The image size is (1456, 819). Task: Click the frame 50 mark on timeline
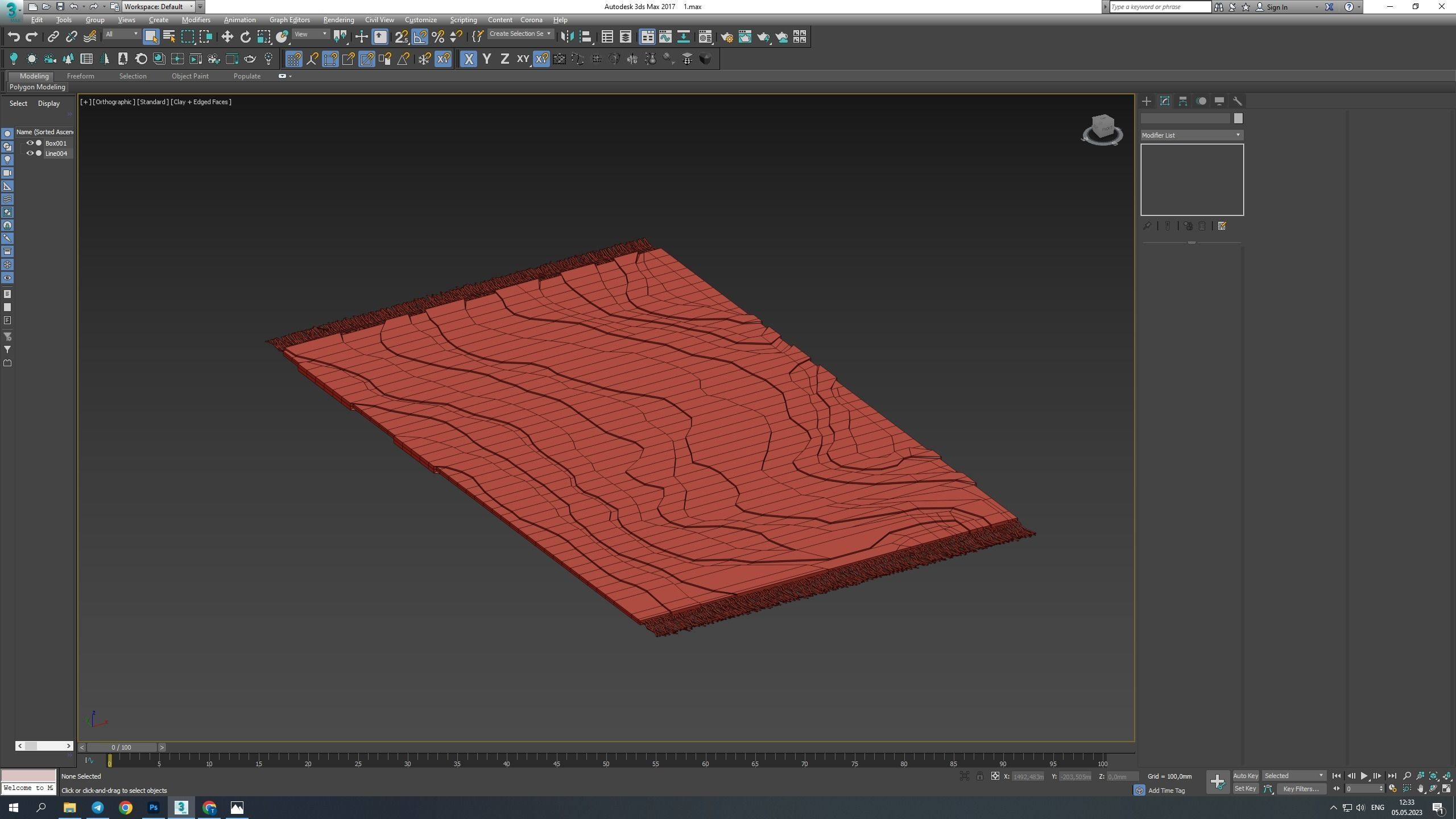606,761
